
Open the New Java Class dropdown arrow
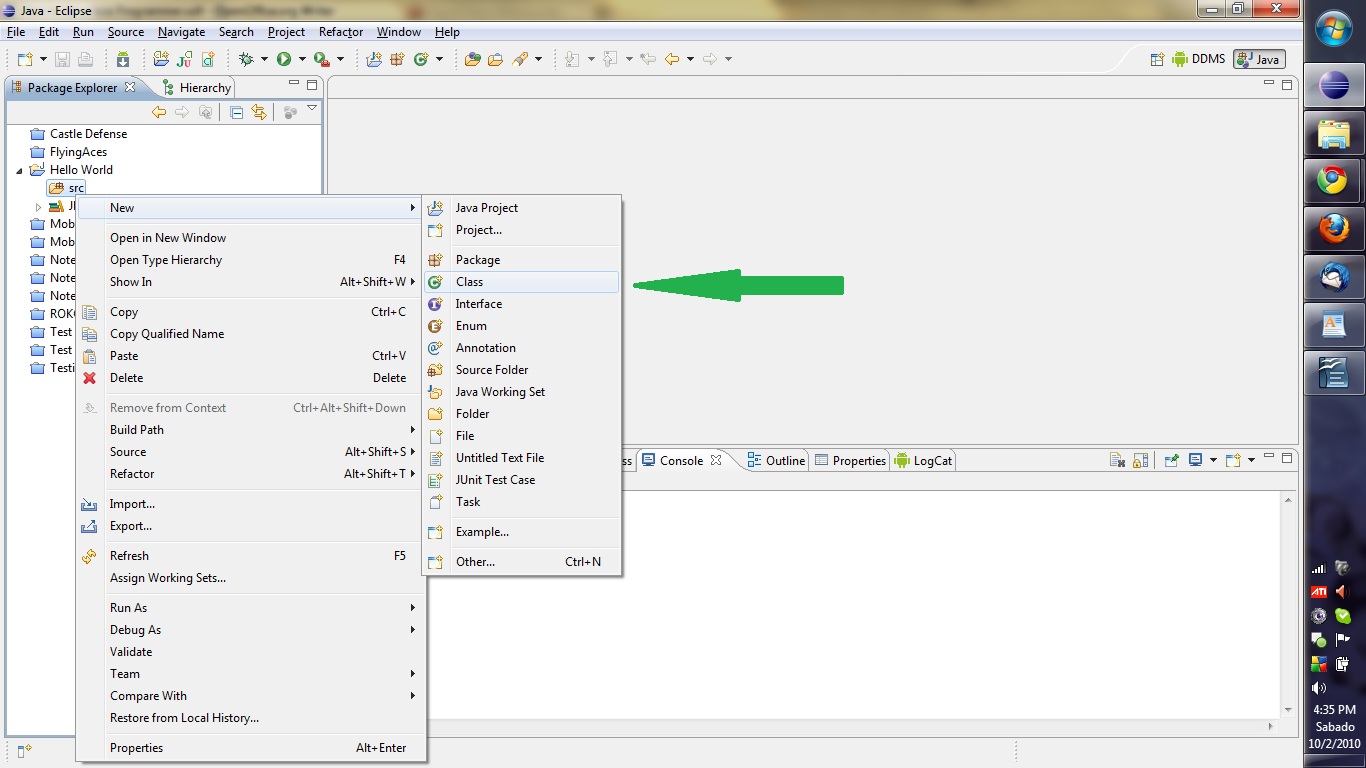click(439, 60)
